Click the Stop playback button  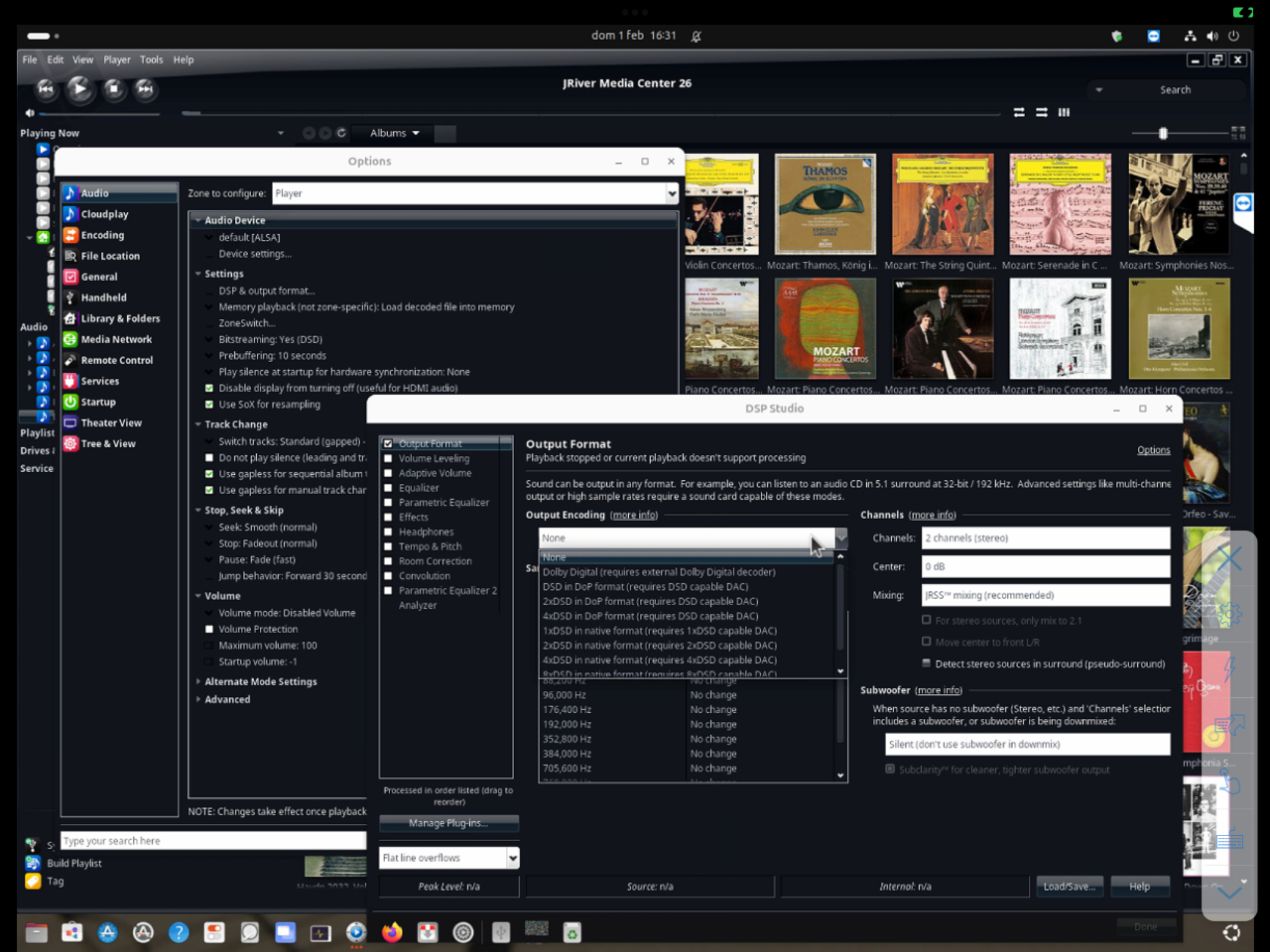coord(113,89)
